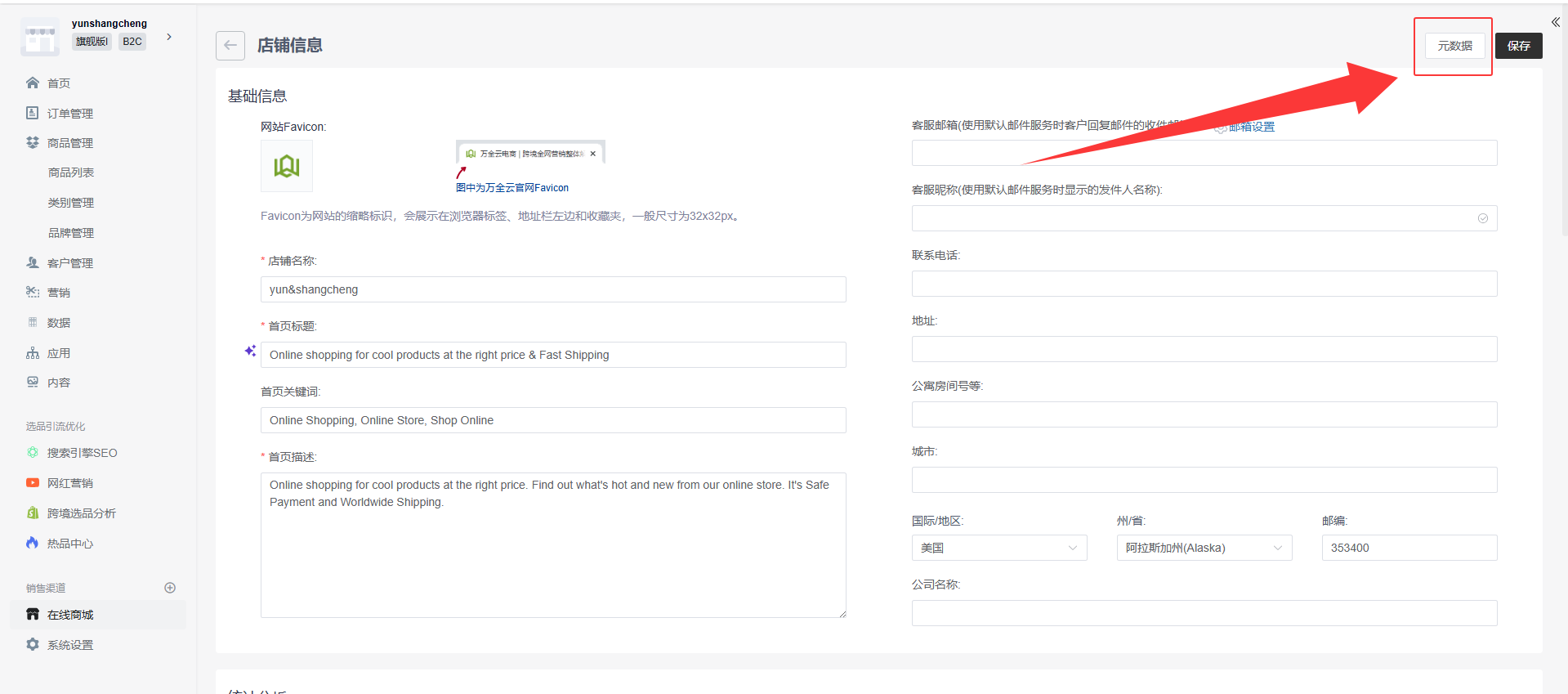Click the back arrow beside 店铺信息
The height and width of the screenshot is (694, 1568).
click(x=230, y=46)
